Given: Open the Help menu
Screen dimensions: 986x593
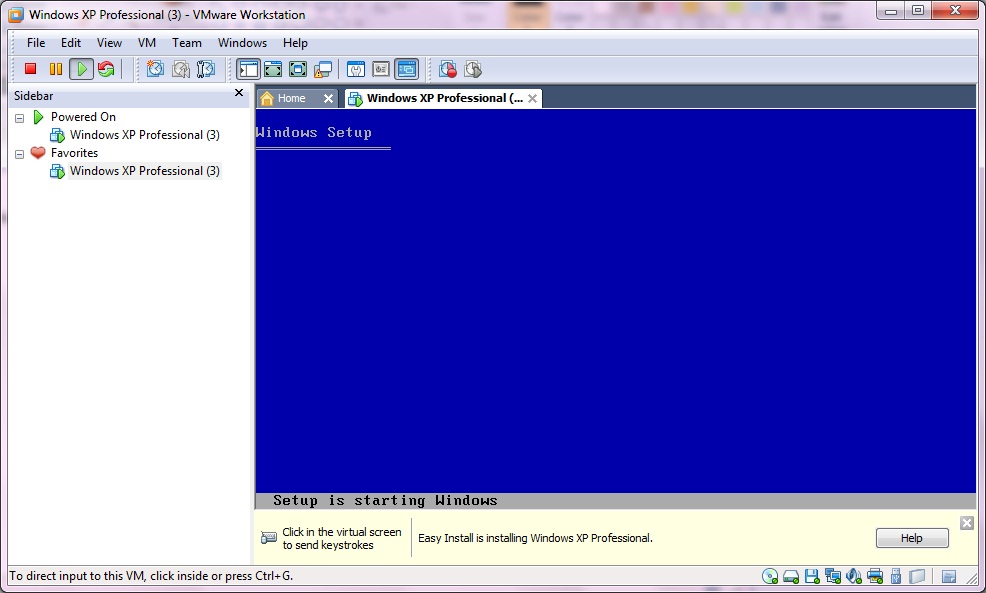Looking at the screenshot, I should 295,43.
